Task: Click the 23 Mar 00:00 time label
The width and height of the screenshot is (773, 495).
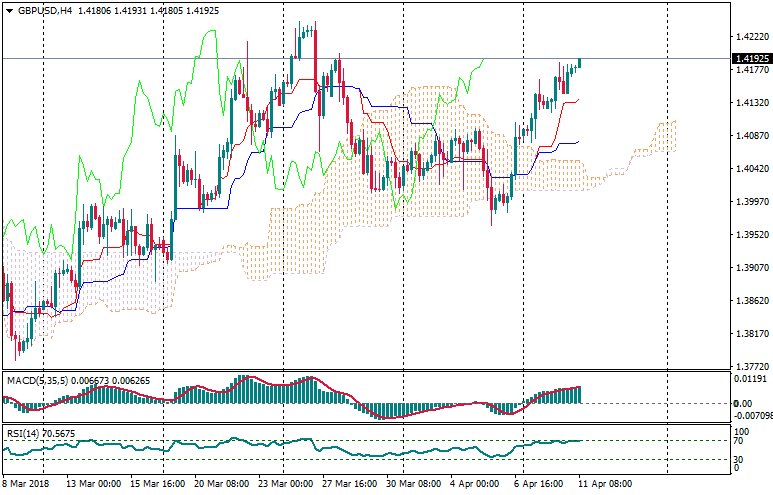Action: pyautogui.click(x=285, y=483)
